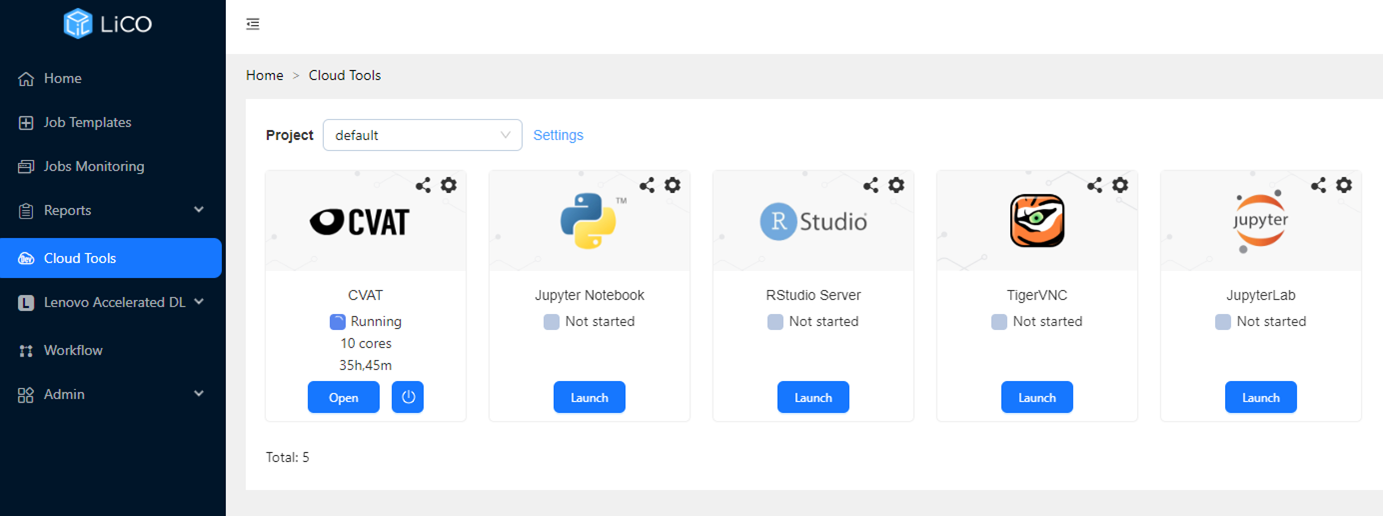Image resolution: width=1383 pixels, height=516 pixels.
Task: Open gear settings on CVAT card
Action: pyautogui.click(x=448, y=185)
